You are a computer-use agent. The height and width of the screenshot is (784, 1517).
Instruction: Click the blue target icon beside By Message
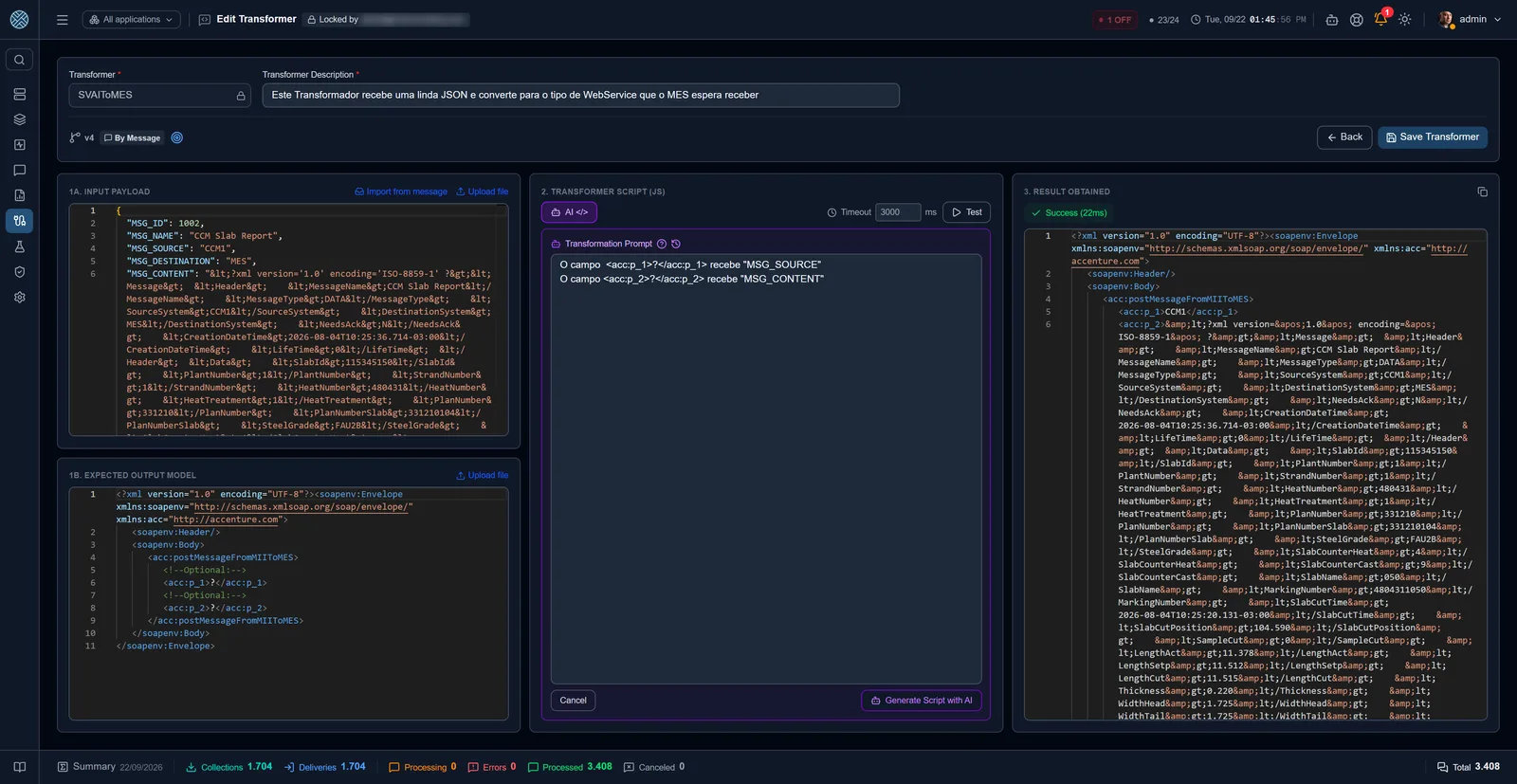[x=176, y=137]
